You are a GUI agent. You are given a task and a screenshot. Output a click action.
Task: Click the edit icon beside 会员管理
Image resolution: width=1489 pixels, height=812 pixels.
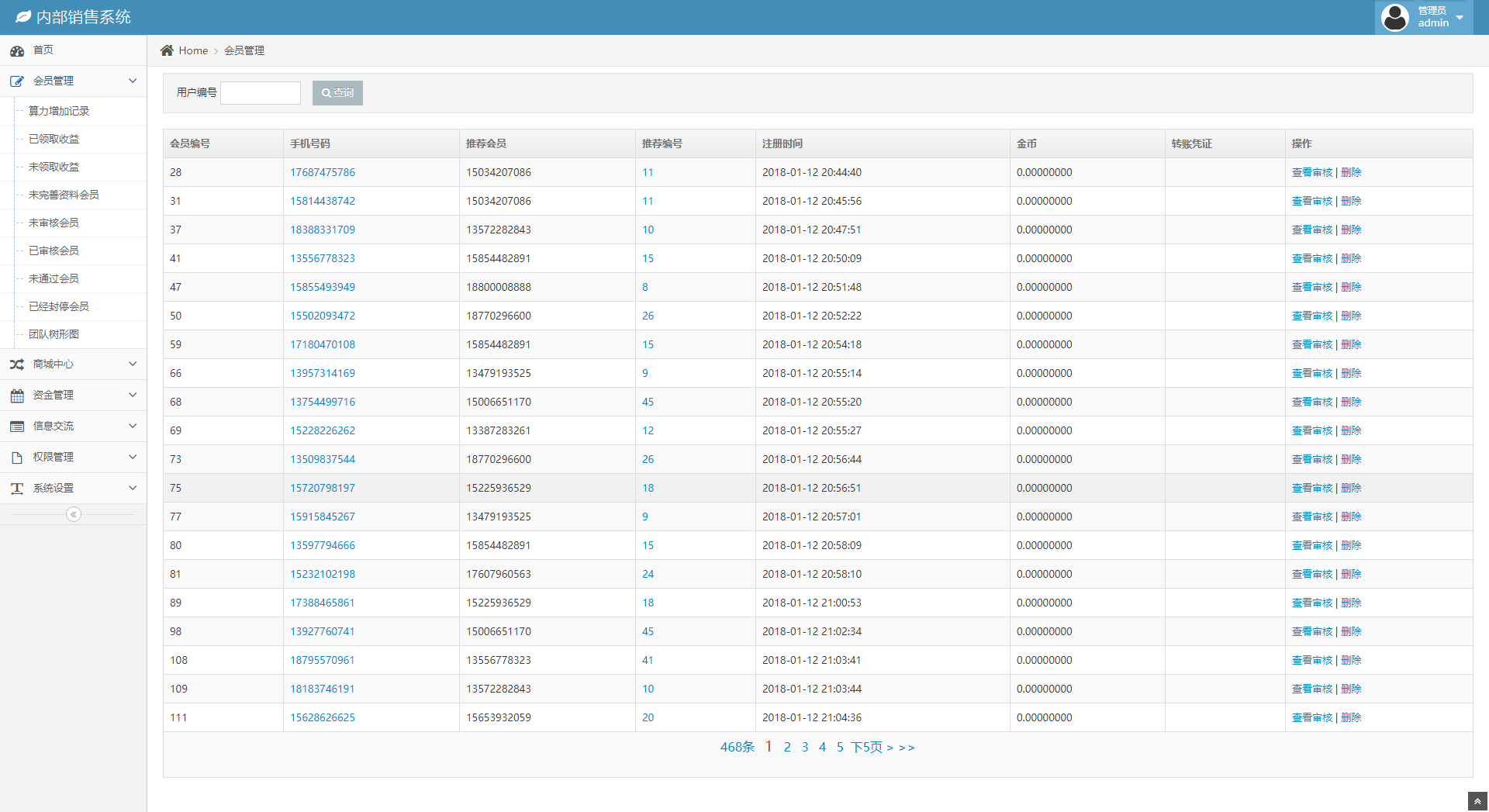coord(17,81)
